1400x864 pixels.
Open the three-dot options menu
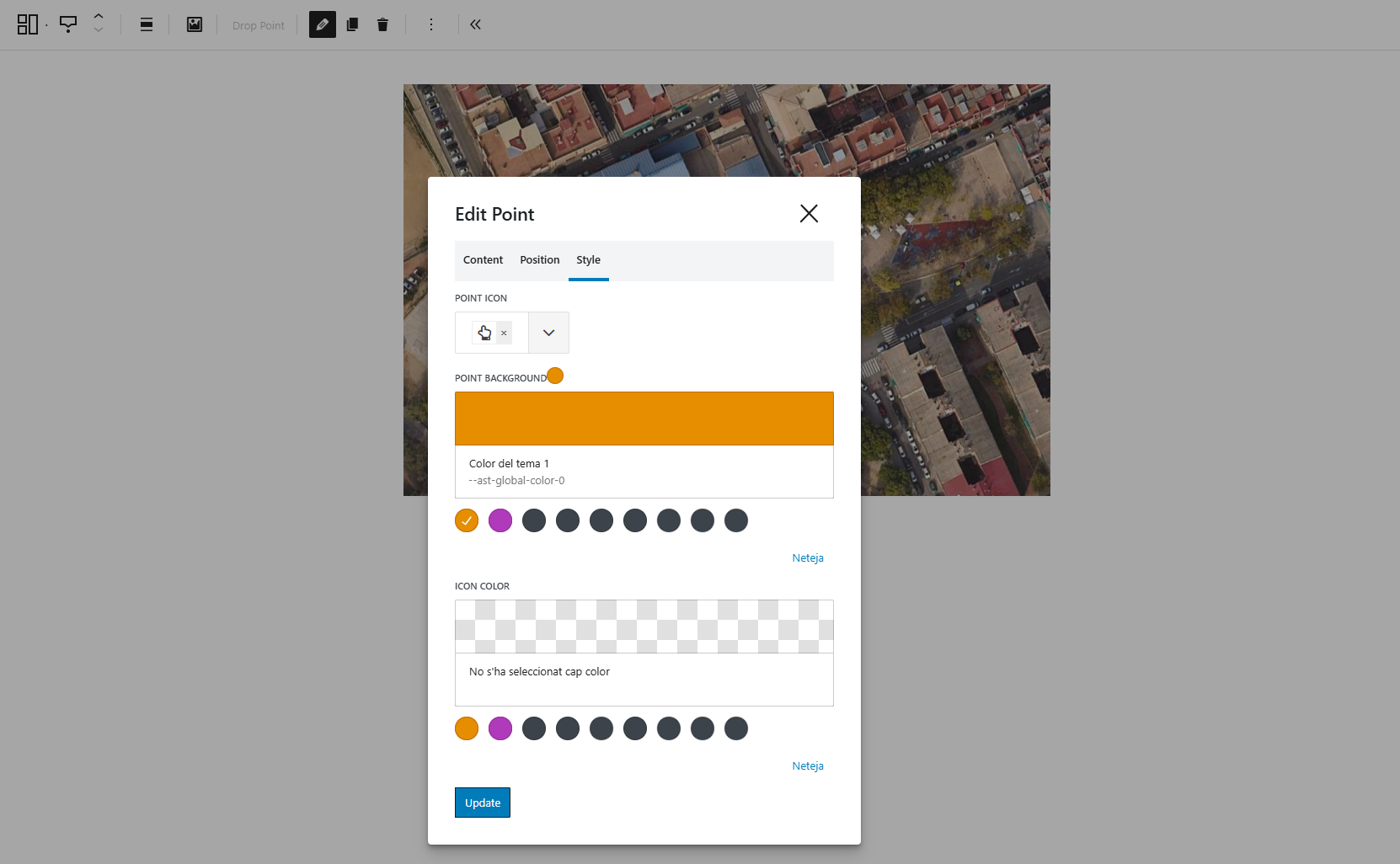click(431, 24)
